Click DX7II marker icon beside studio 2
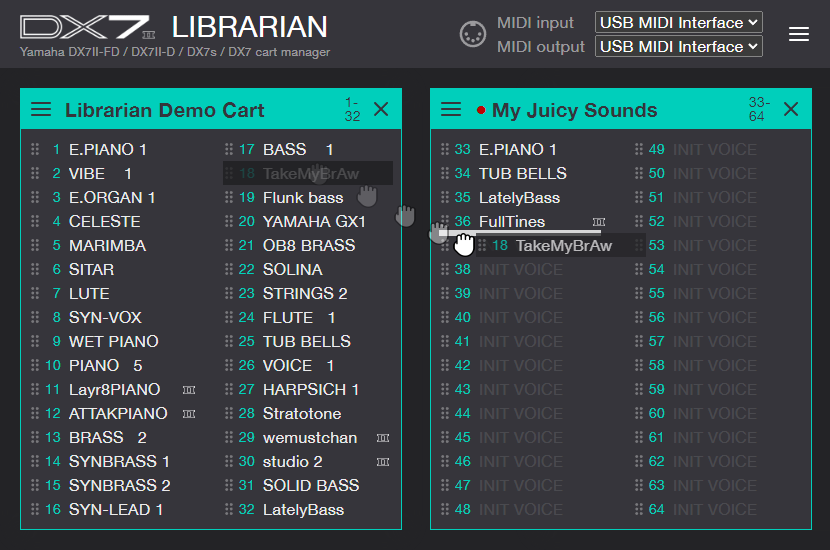The image size is (830, 550). pos(383,462)
